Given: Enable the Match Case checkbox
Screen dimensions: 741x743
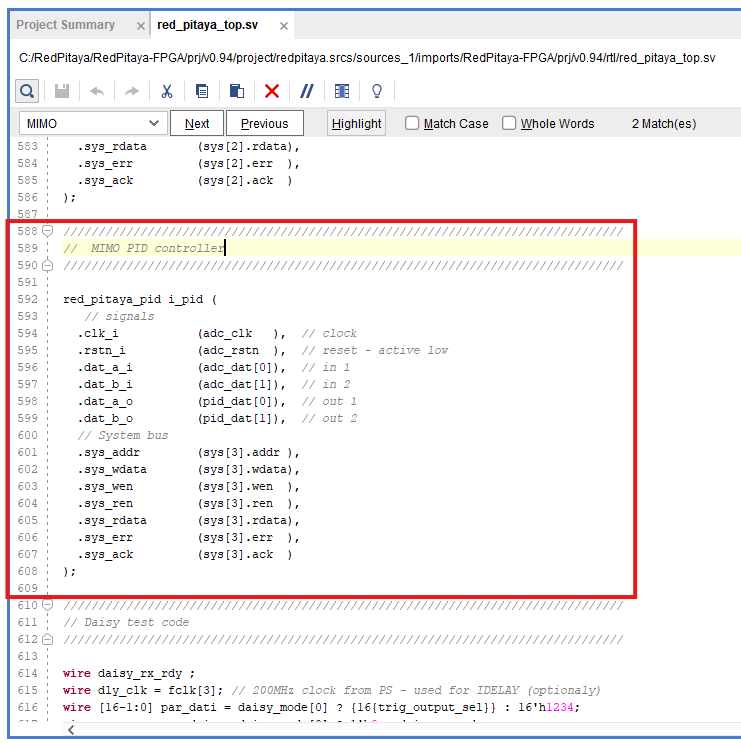Looking at the screenshot, I should point(412,123).
